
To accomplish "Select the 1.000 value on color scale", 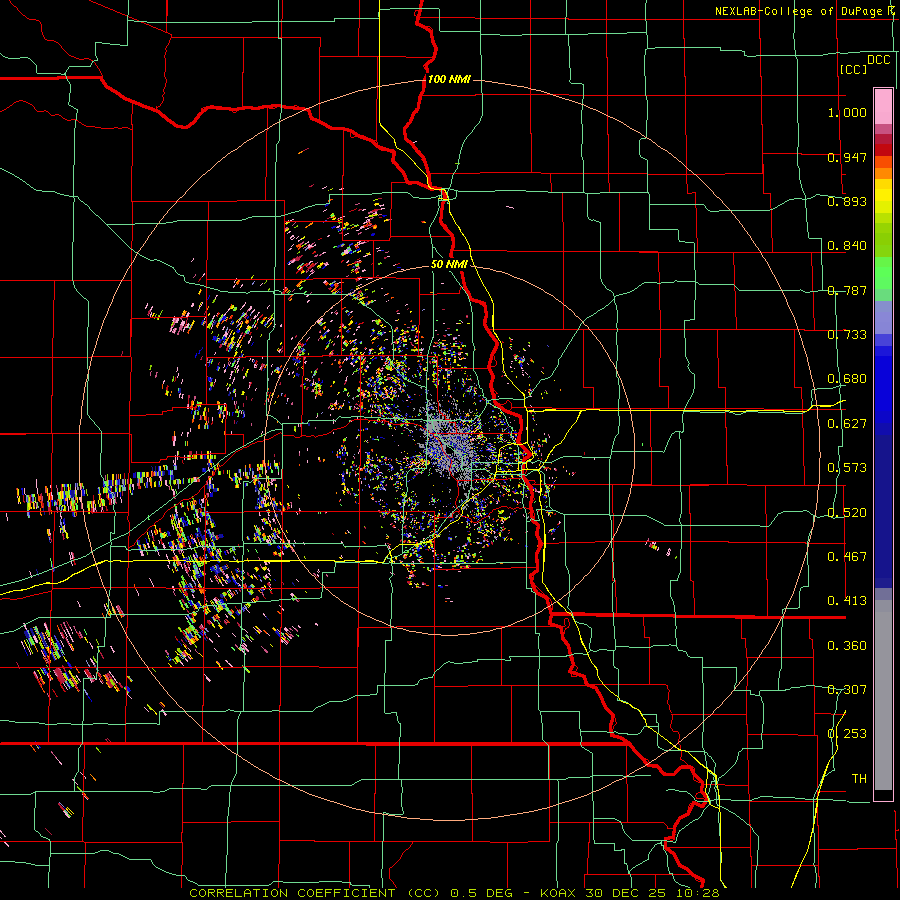I will point(847,112).
